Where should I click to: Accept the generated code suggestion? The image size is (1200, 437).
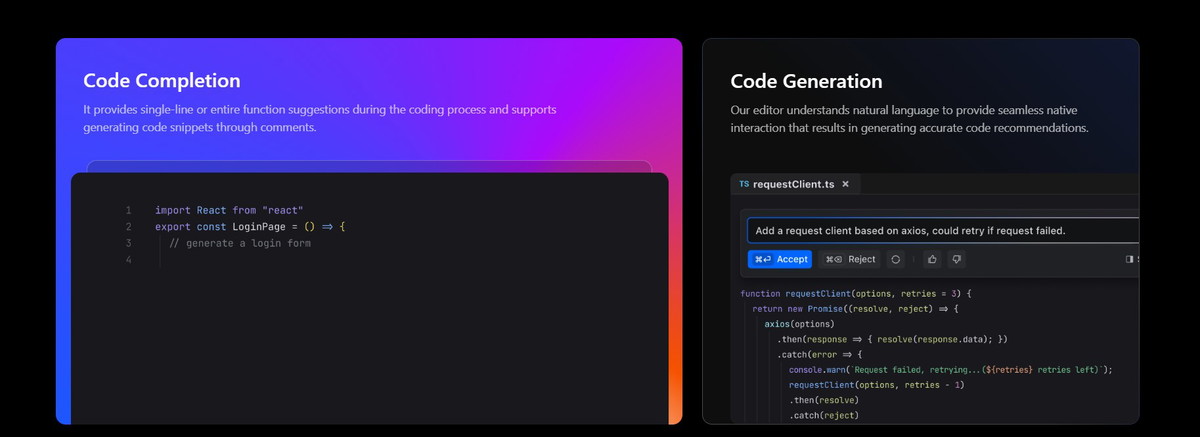(x=780, y=259)
